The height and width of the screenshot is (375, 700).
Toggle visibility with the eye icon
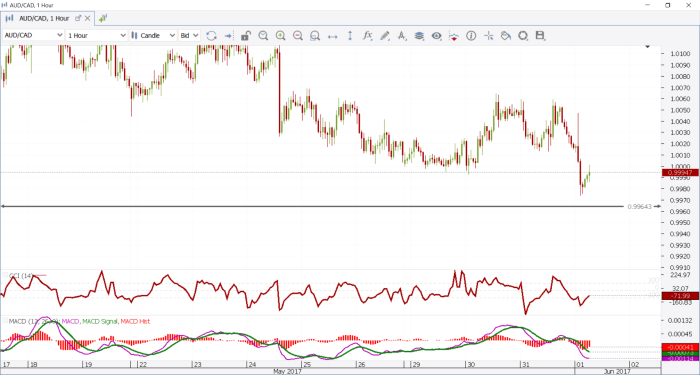click(436, 36)
